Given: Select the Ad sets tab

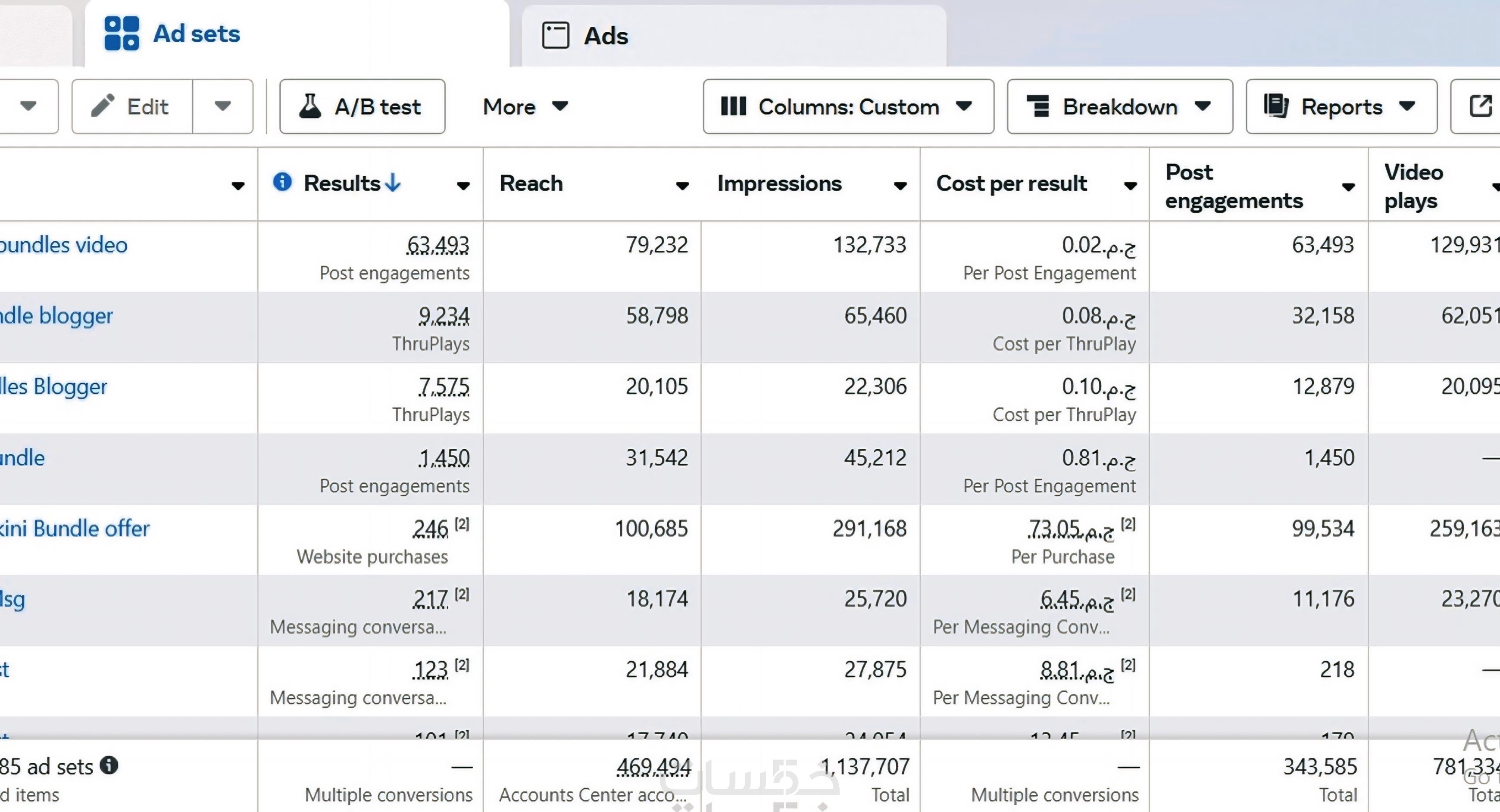Looking at the screenshot, I should coord(196,33).
